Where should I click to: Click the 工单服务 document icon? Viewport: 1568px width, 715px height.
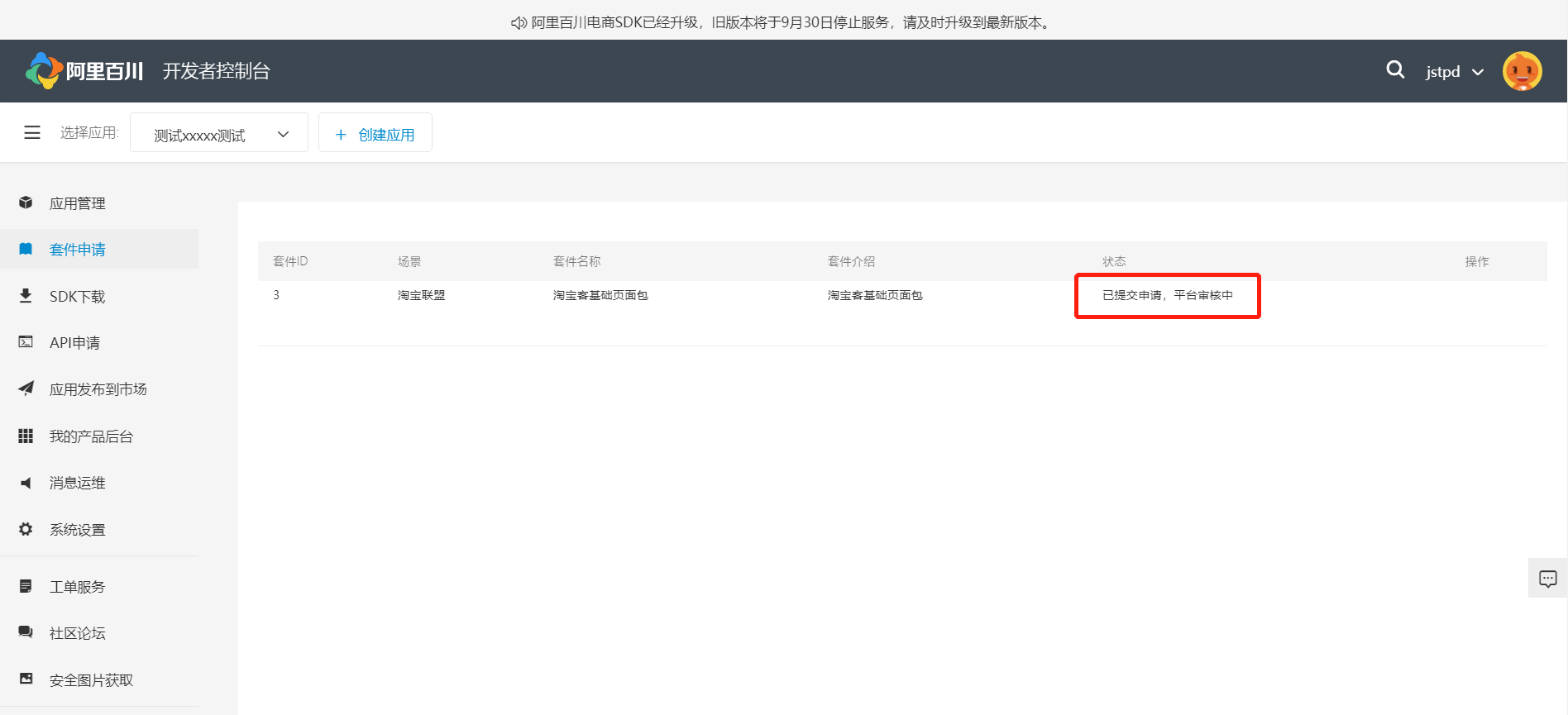click(x=26, y=586)
